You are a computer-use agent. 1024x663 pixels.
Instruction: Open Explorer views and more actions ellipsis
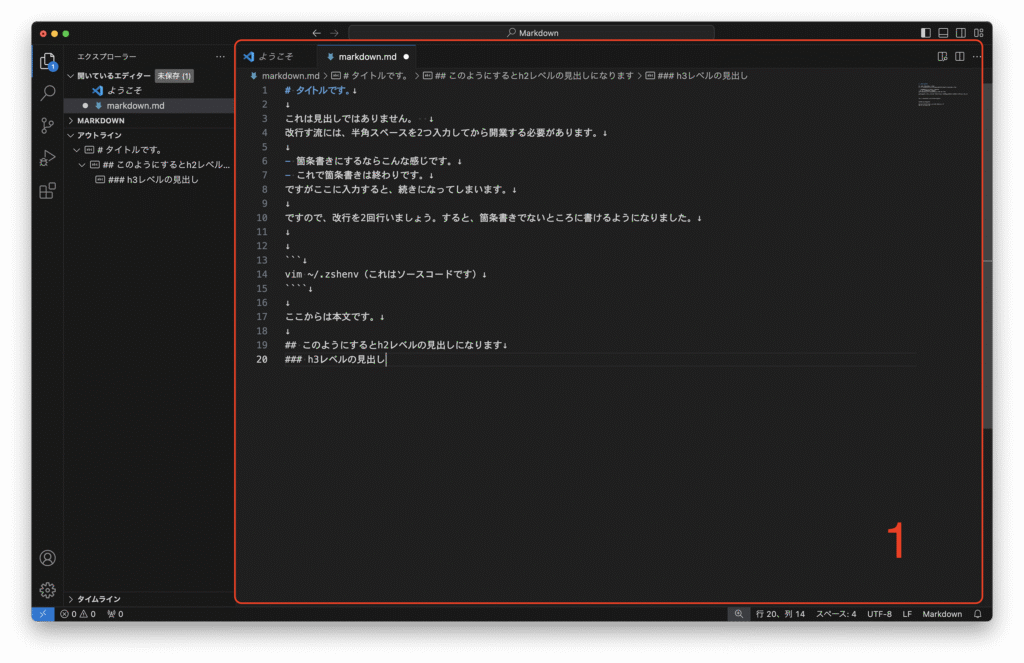[221, 57]
